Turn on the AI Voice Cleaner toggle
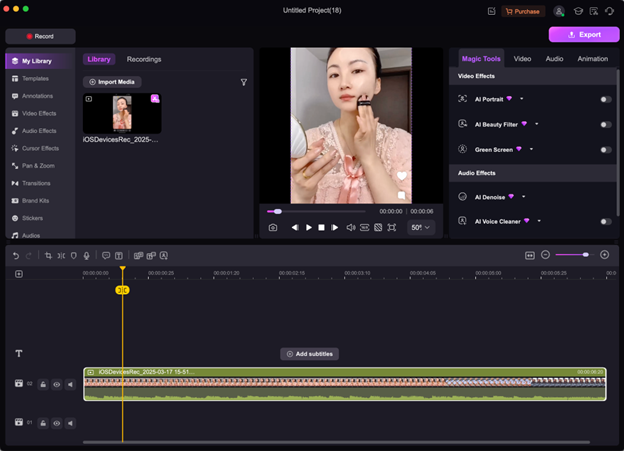This screenshot has width=624, height=451. 606,221
